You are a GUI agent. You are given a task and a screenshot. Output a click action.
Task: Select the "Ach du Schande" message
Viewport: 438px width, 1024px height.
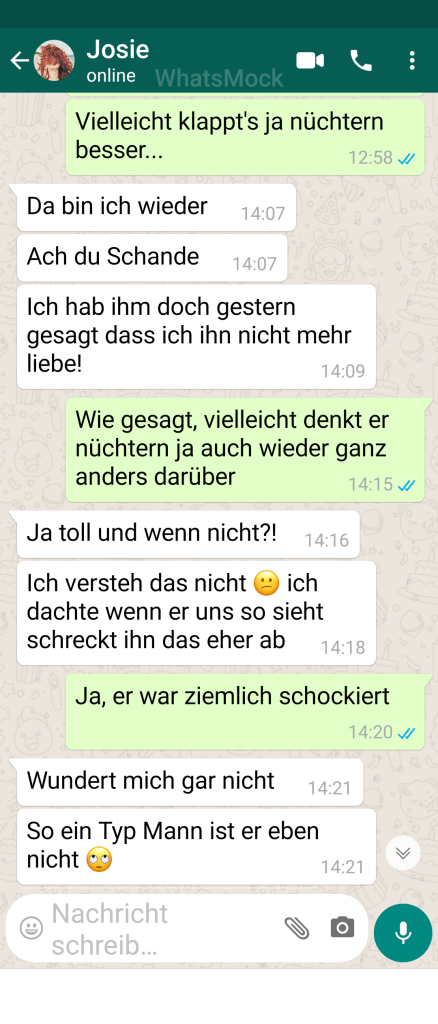pos(151,257)
